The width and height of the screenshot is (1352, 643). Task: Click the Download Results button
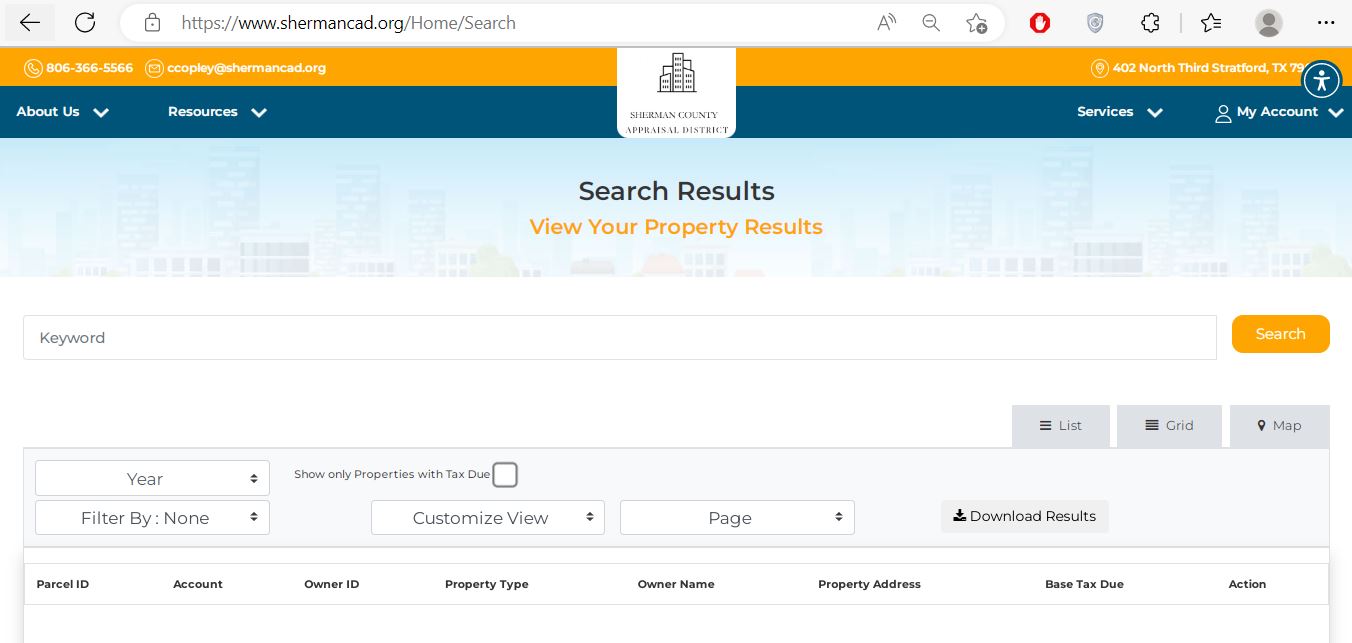tap(1024, 516)
